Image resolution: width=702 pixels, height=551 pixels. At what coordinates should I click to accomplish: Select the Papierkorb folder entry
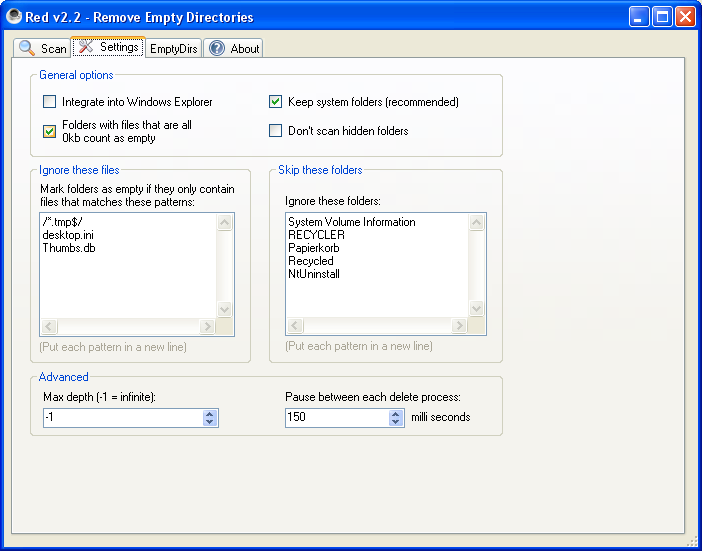coord(313,248)
